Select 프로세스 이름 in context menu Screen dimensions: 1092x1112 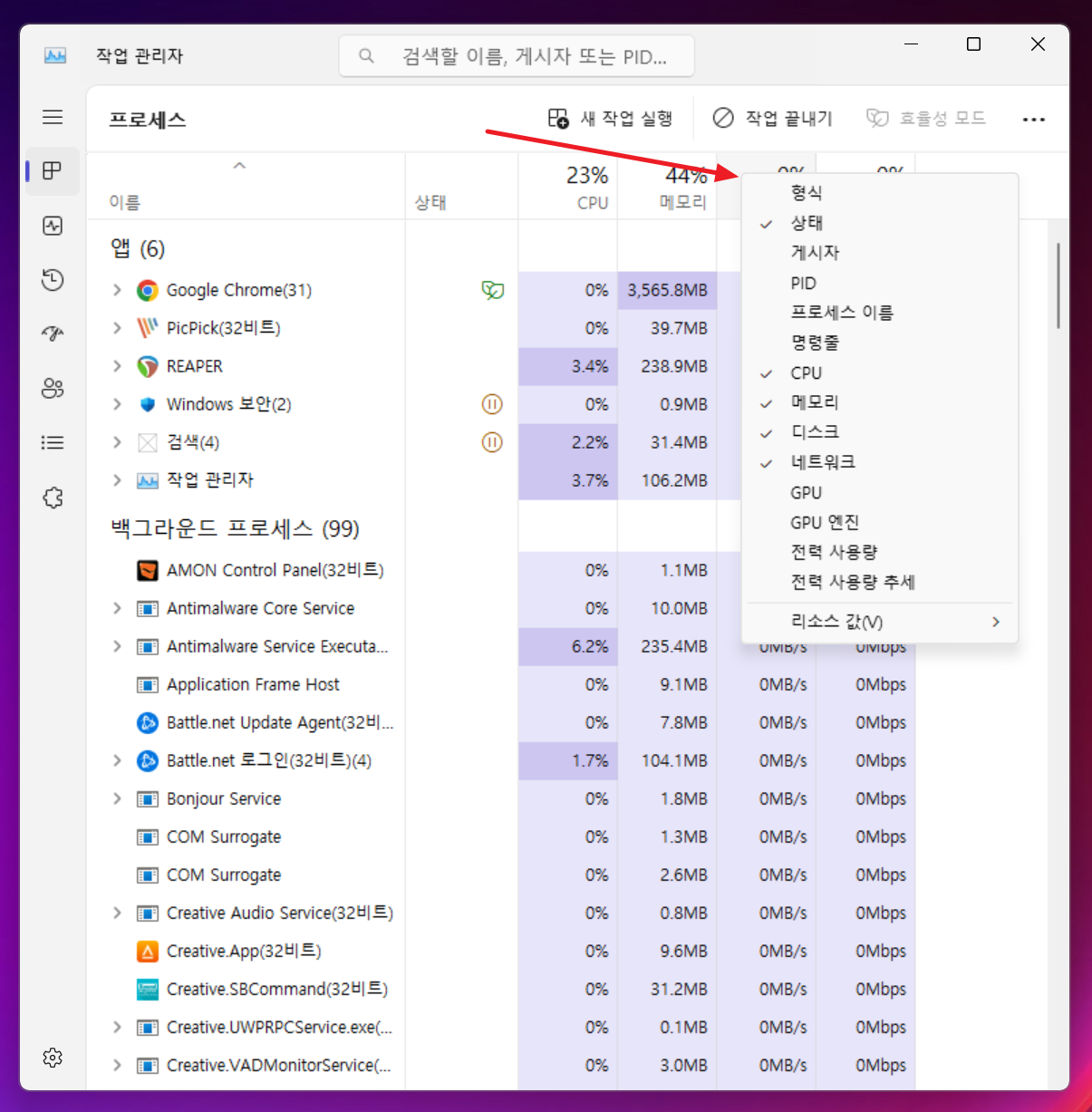coord(879,313)
